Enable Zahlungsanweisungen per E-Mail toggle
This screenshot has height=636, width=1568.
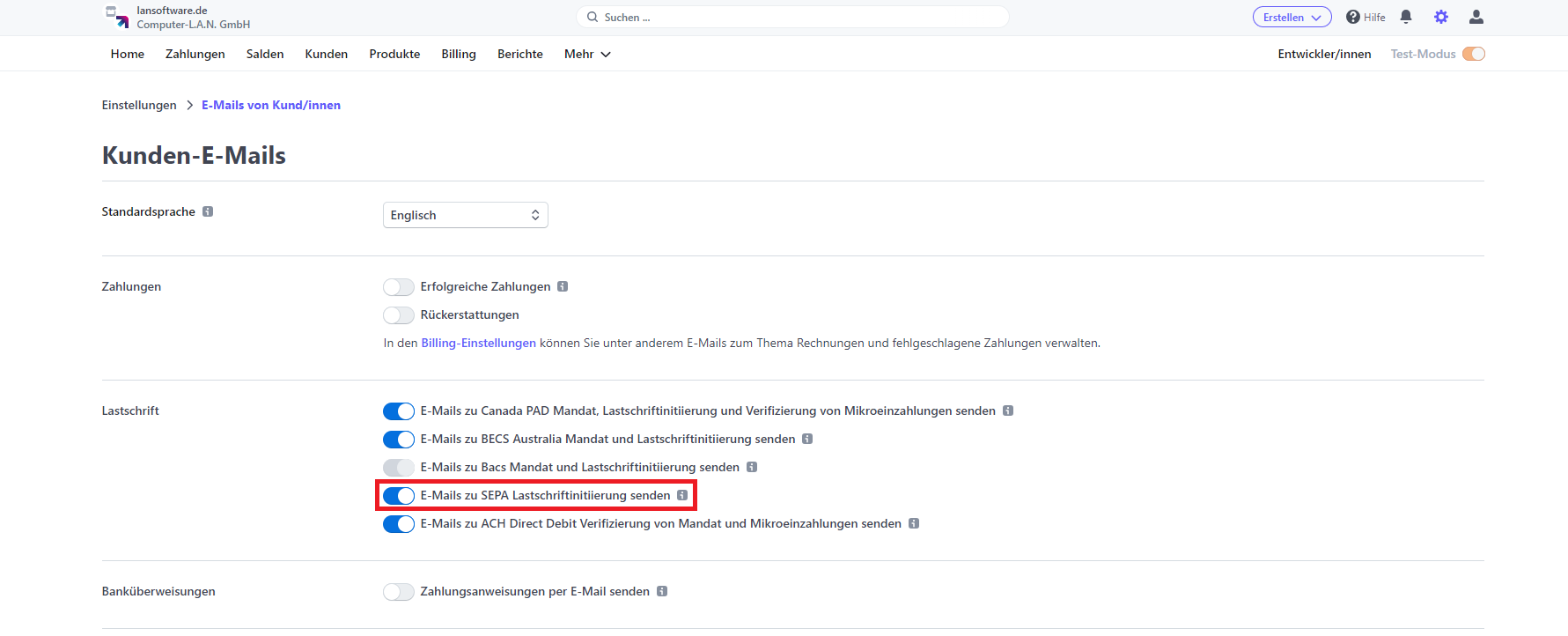tap(399, 592)
